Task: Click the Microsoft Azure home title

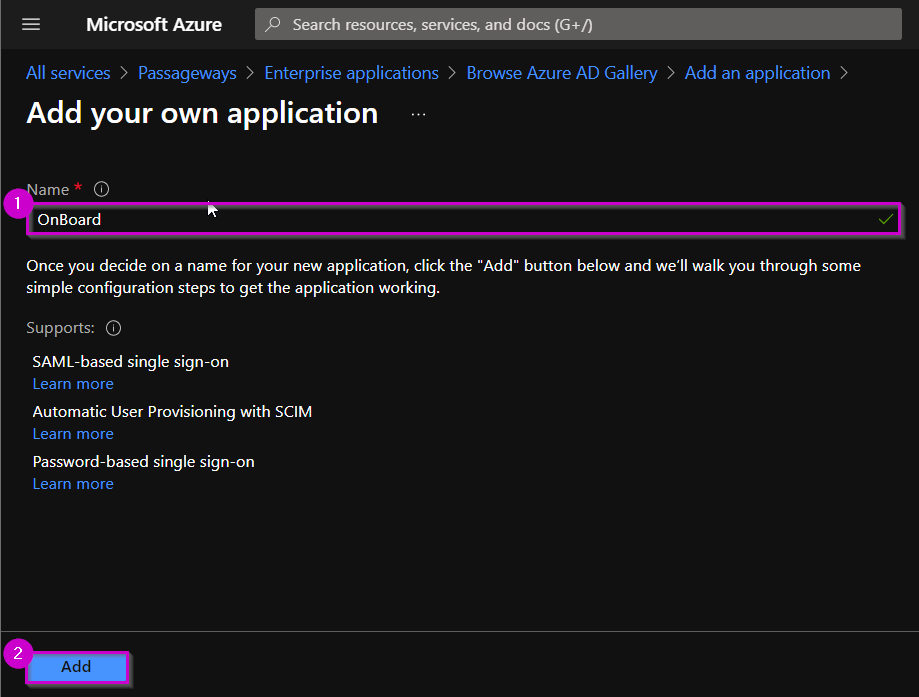Action: (154, 24)
